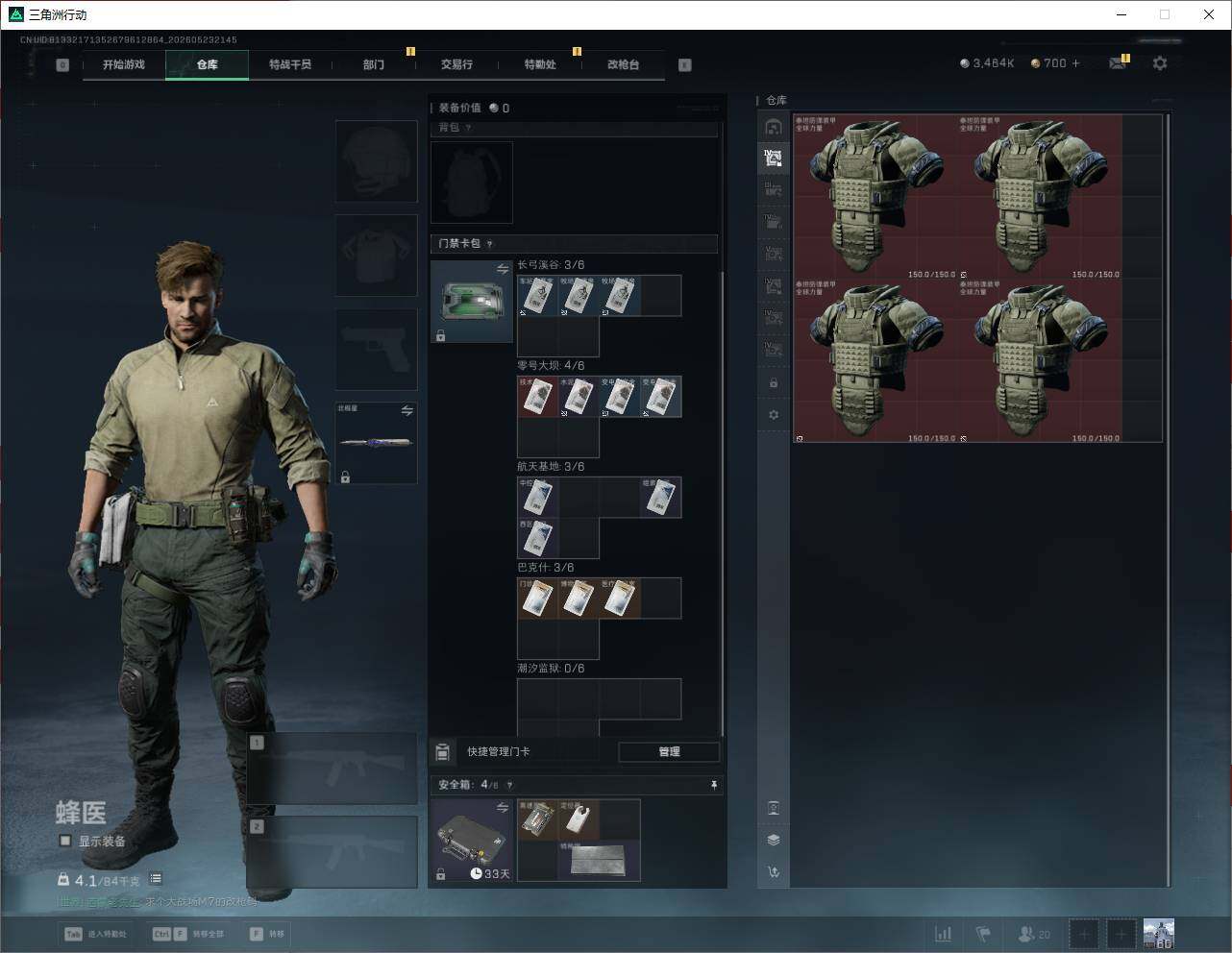Screen dimensions: 1232x953
Task: Open the weight details list icon
Action: [156, 879]
